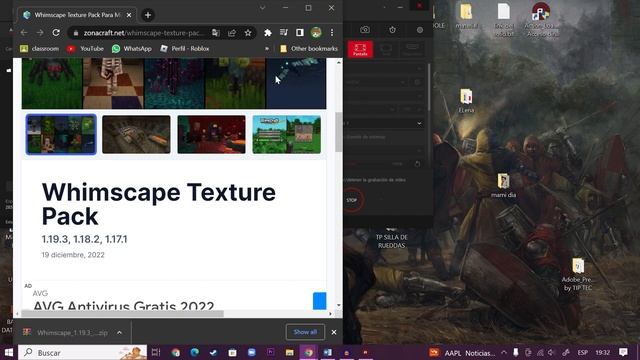Open Zoom from taskbar

pos(252,352)
